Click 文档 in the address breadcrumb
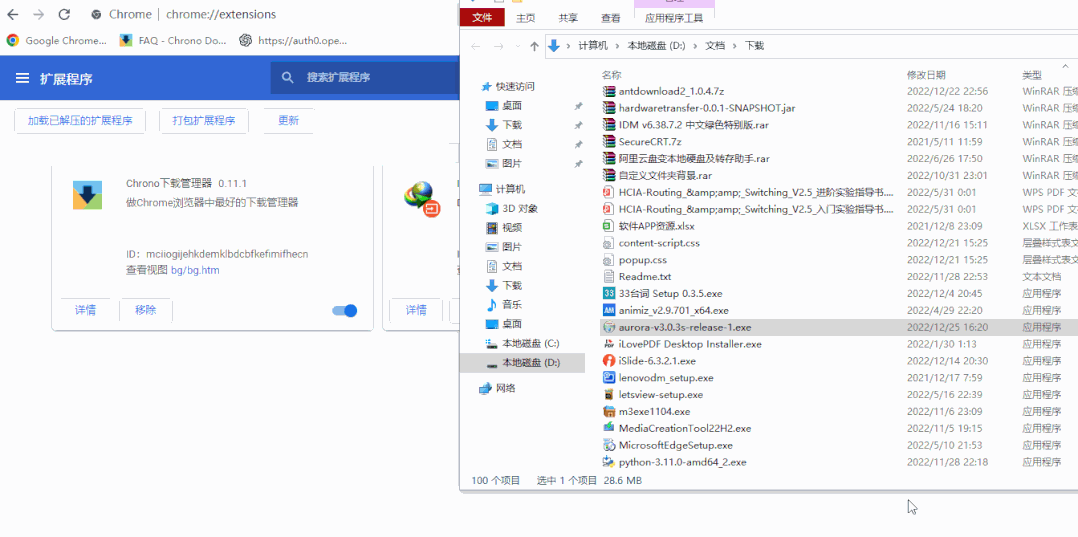 [x=716, y=46]
